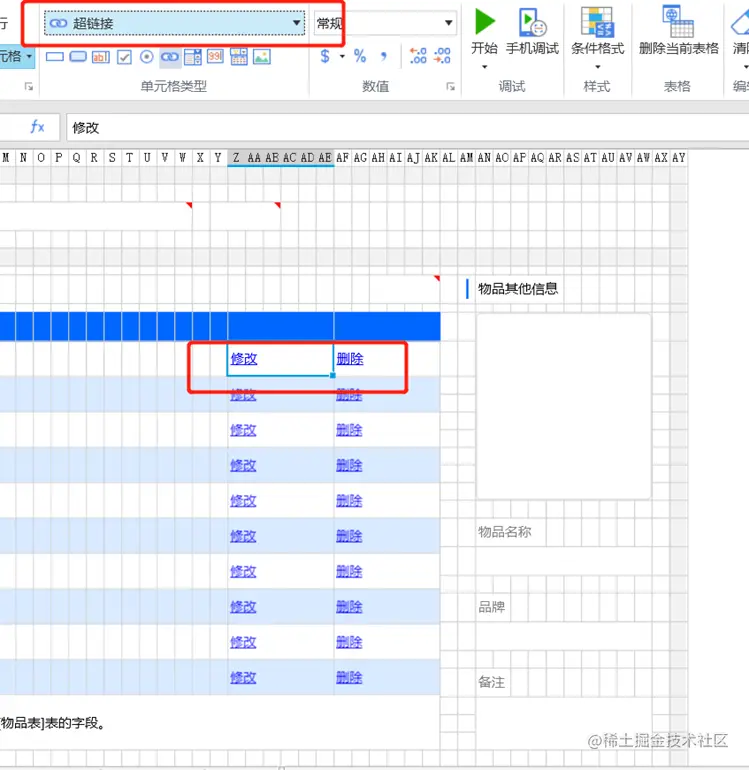This screenshot has width=749, height=770.
Task: Expand the 条件格式 dropdown arrow
Action: pyautogui.click(x=597, y=67)
